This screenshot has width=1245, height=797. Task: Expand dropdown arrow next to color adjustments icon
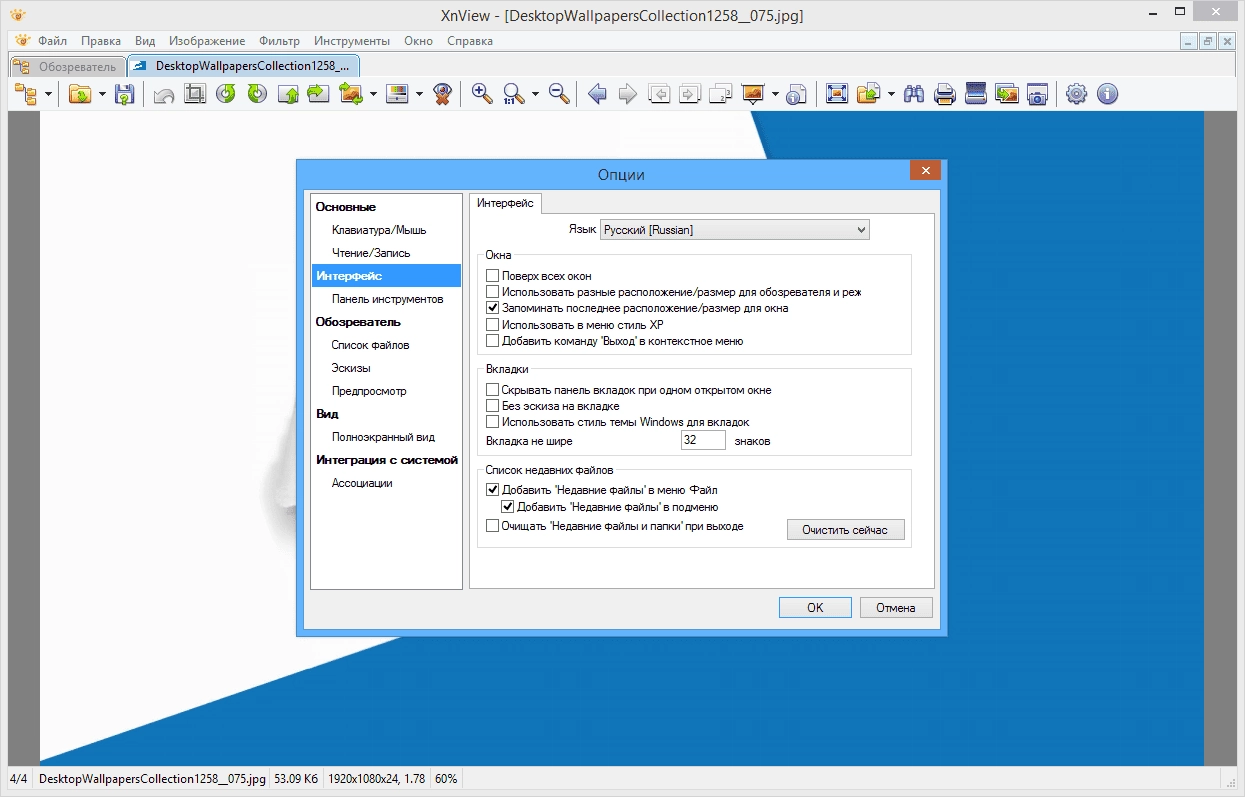pos(419,94)
